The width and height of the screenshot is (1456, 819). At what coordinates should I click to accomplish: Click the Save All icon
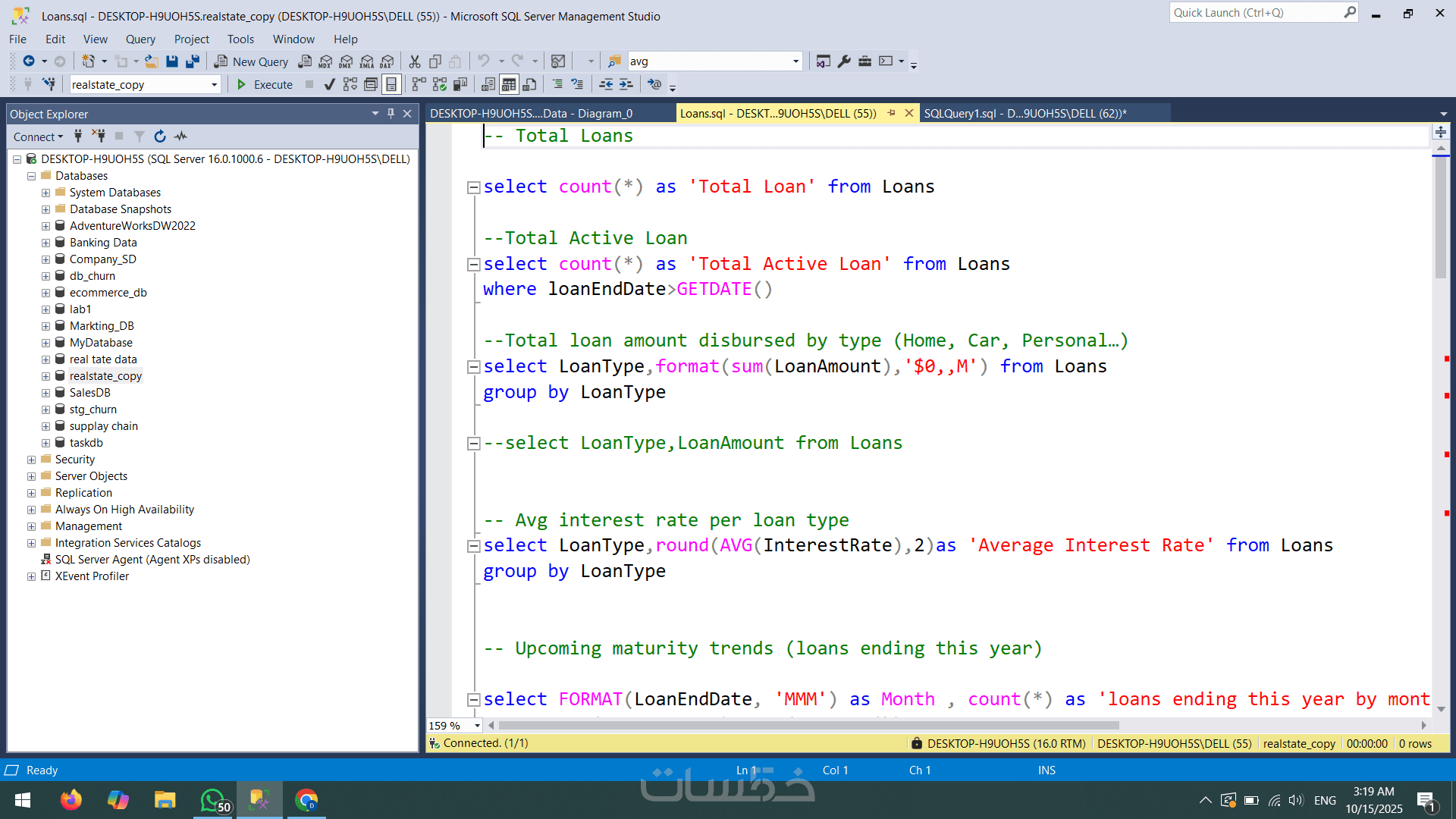pos(193,61)
